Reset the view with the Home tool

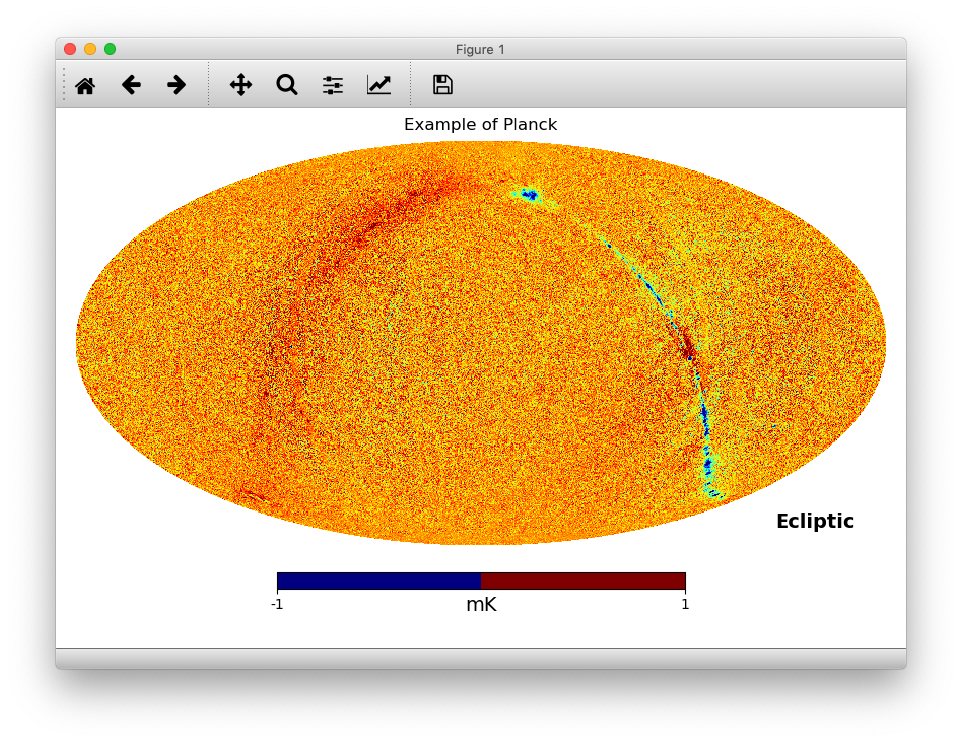pos(85,85)
